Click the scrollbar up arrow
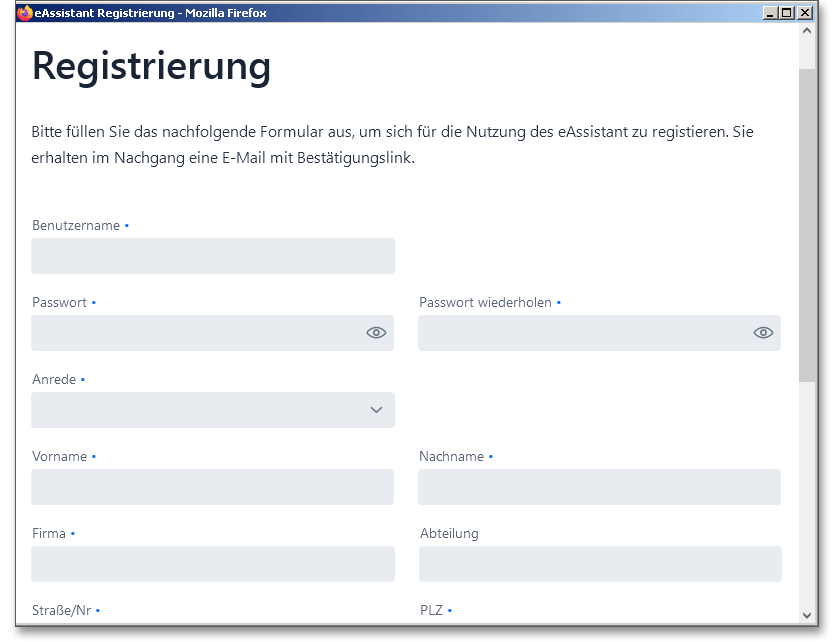Screen dimensions: 834x642 pyautogui.click(x=807, y=31)
